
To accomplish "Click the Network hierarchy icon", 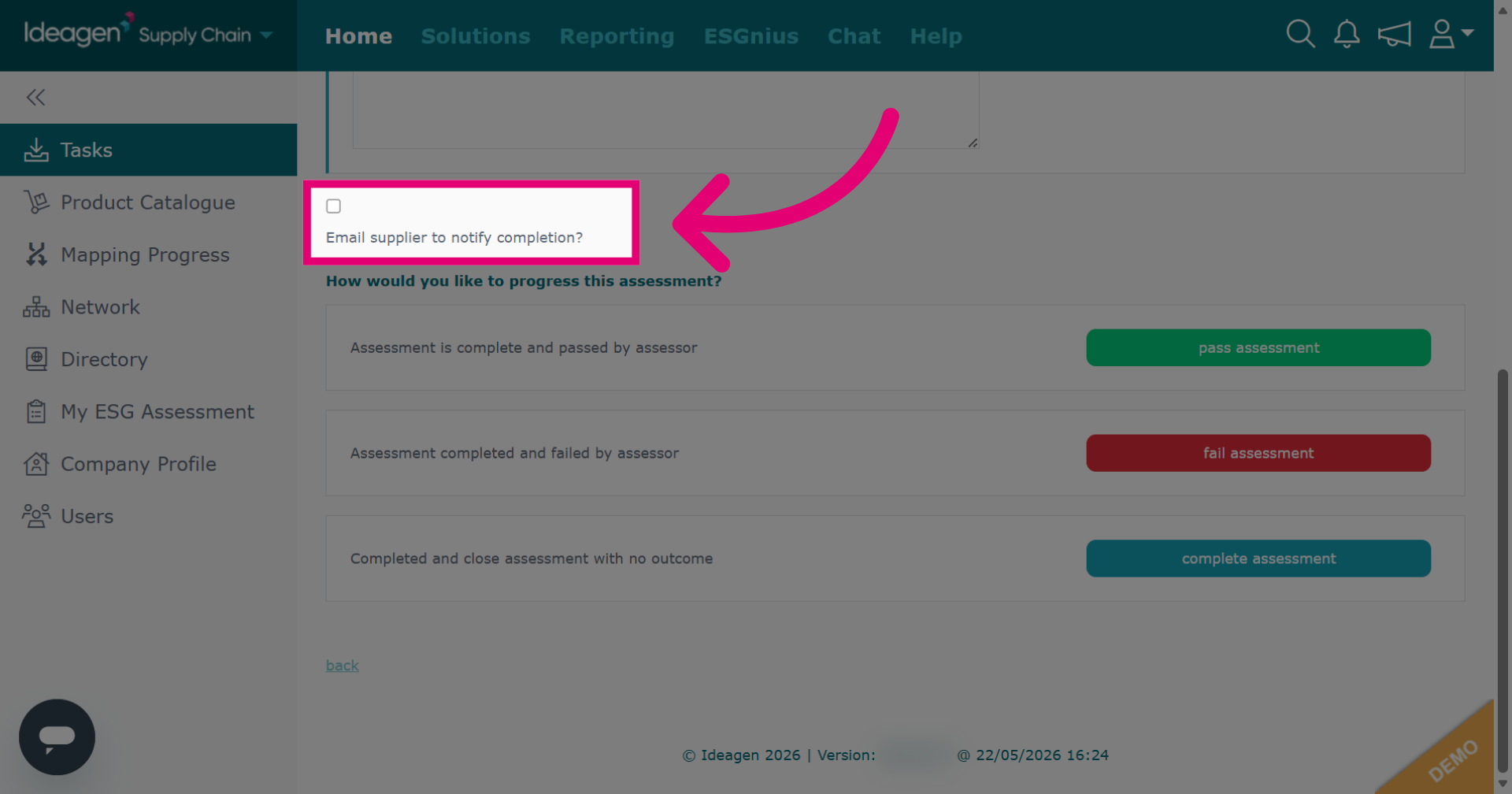I will click(36, 307).
